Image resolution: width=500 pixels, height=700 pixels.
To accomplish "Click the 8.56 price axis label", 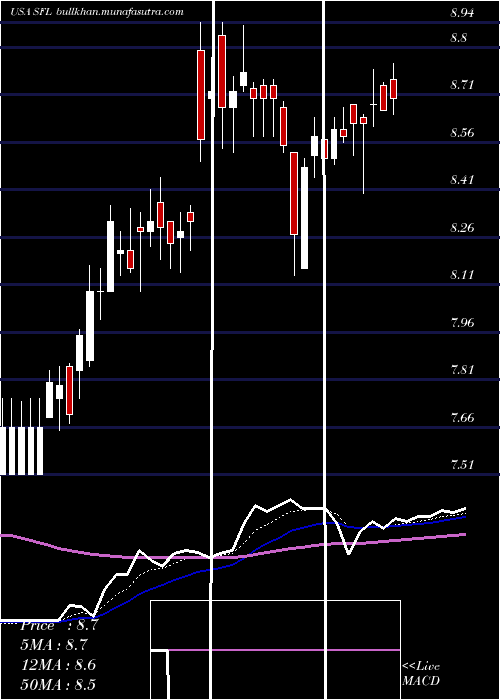I will tap(462, 133).
